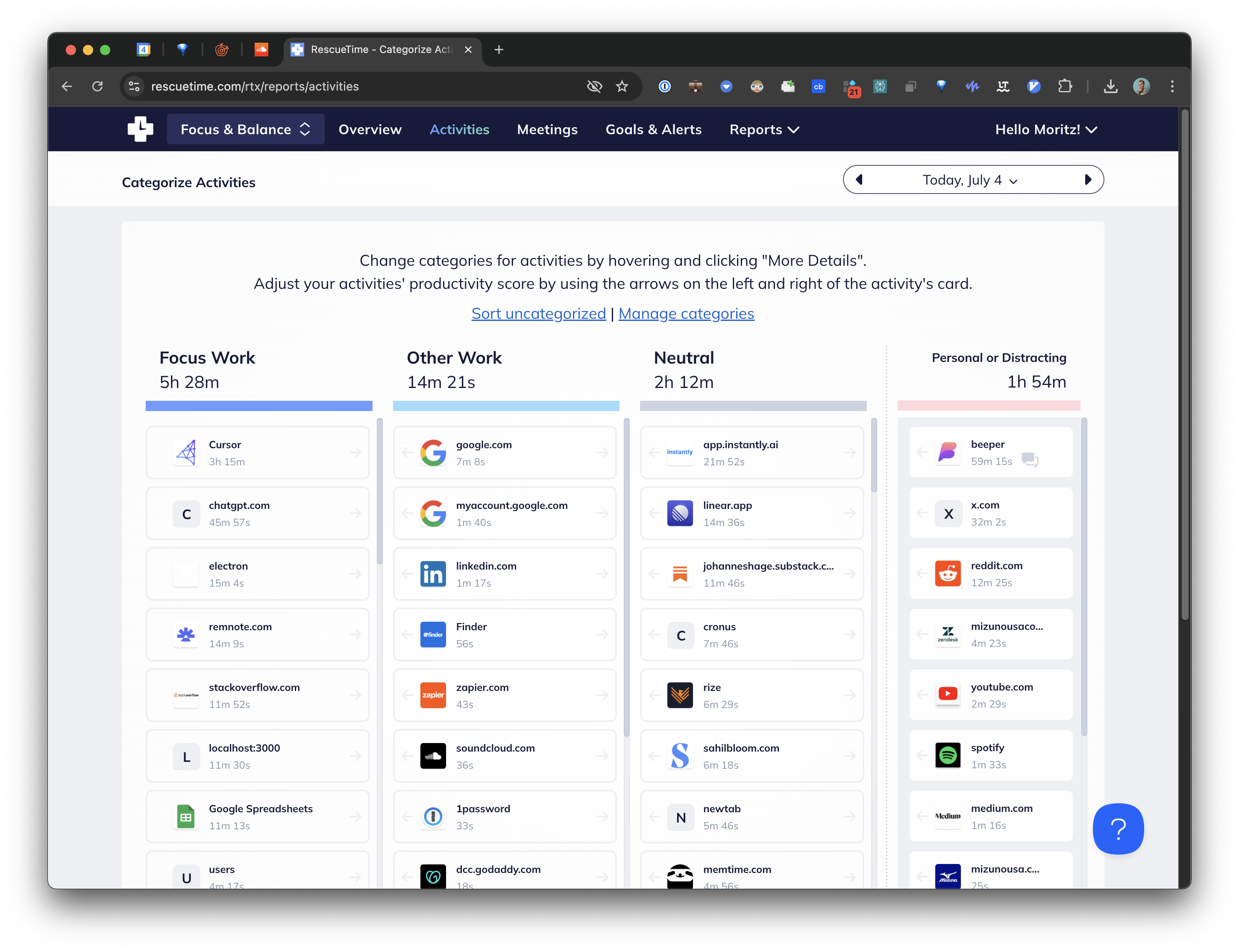1239x952 pixels.
Task: Open Meetings page
Action: click(x=547, y=129)
